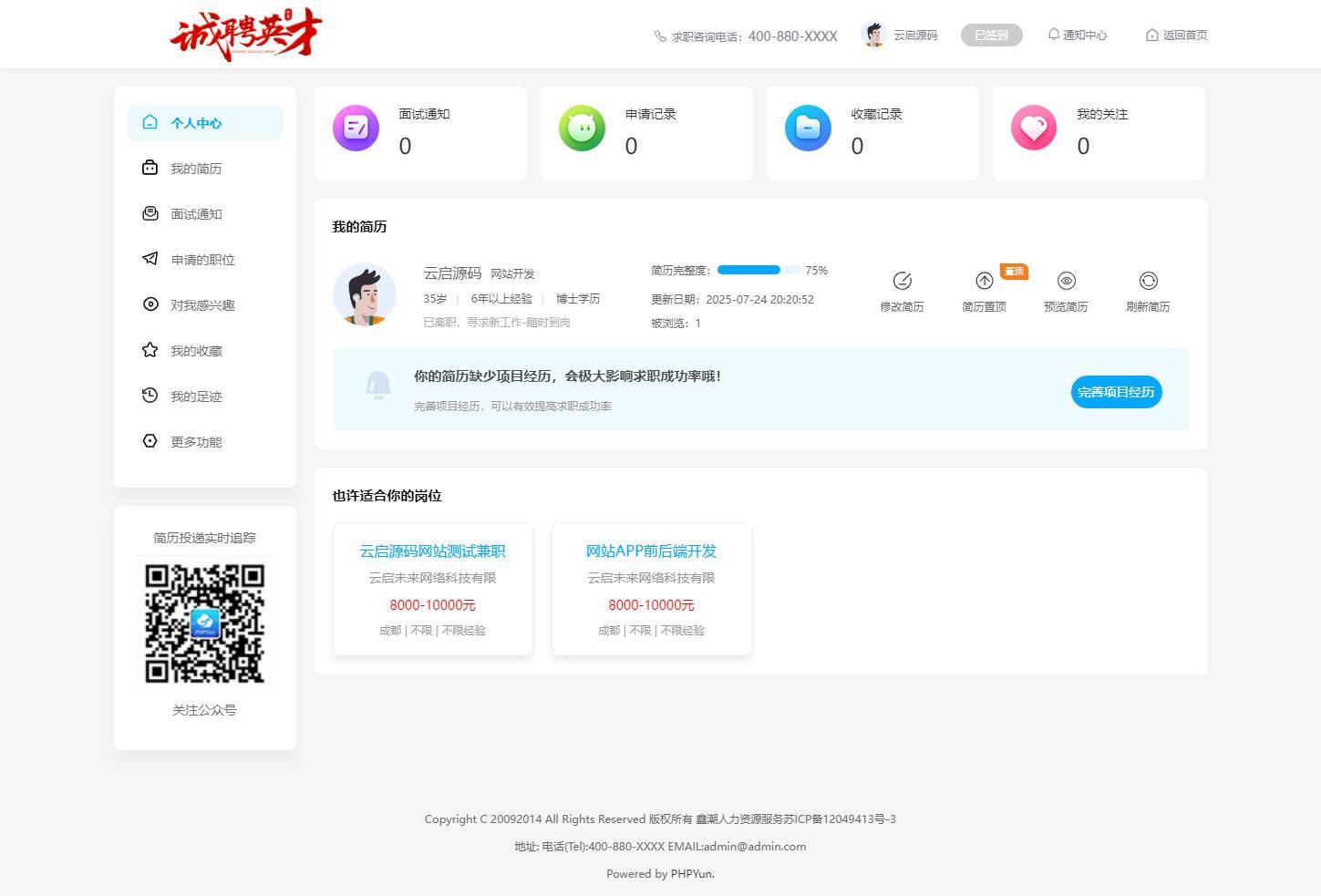This screenshot has height=896, width=1321.
Task: Open the 收藏记录 folder icon card
Action: [x=808, y=129]
